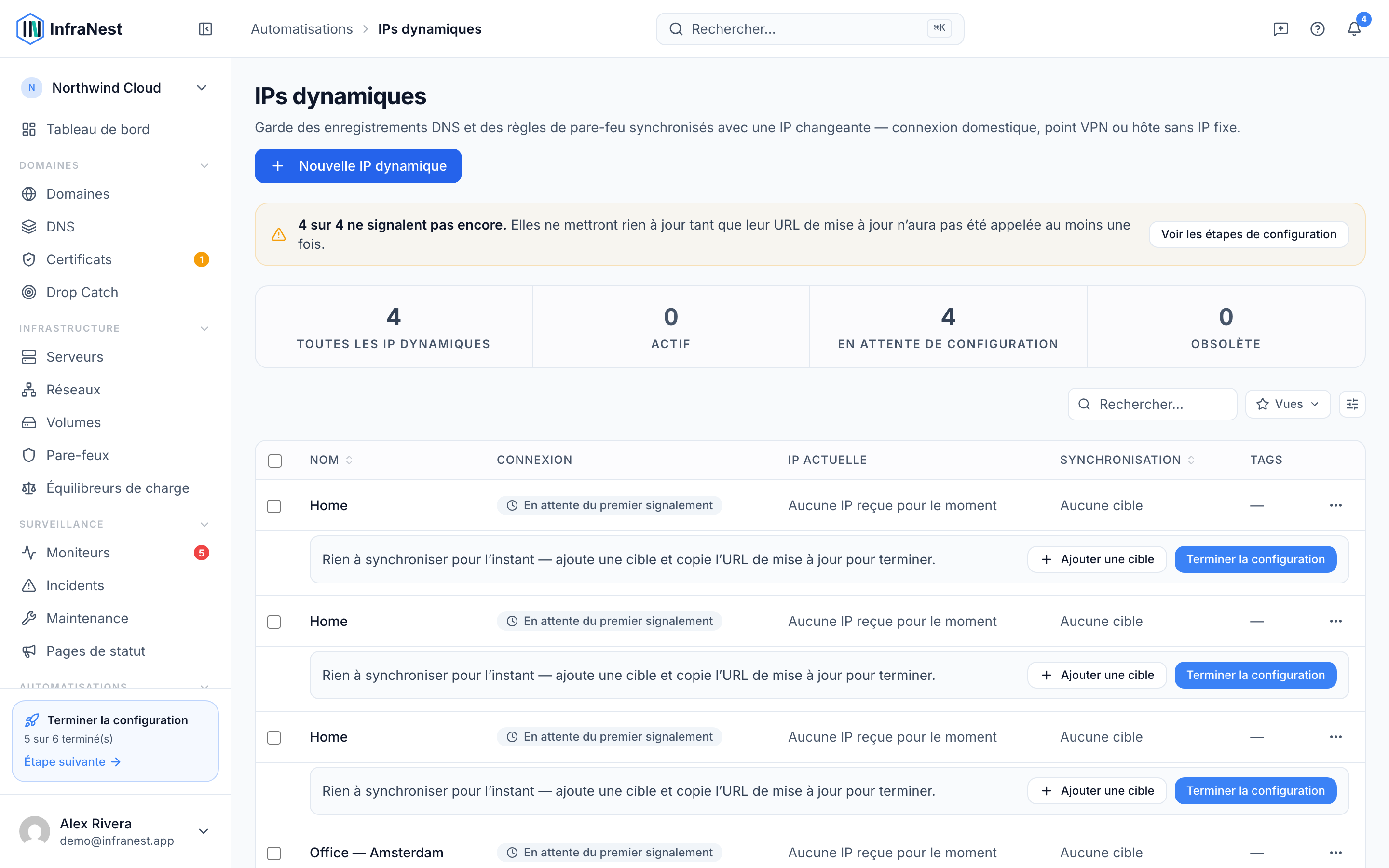Focus the top Rechercher search field
Image resolution: width=1389 pixels, height=868 pixels.
click(809, 29)
